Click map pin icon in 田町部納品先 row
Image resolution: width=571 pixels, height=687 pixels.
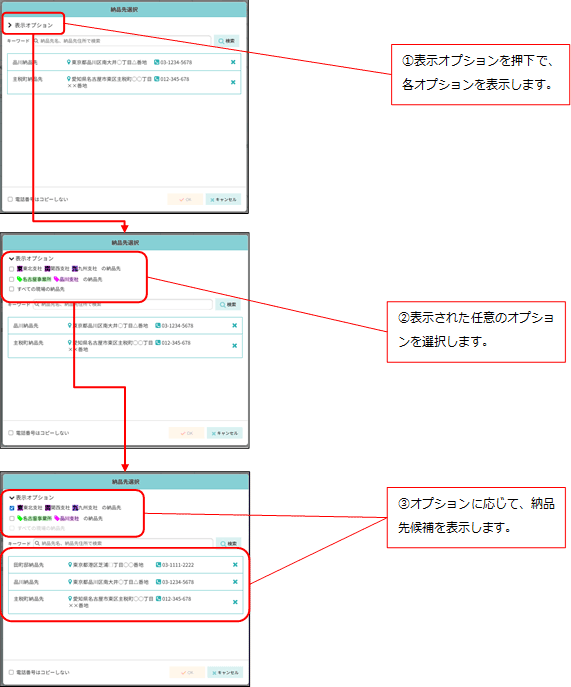70,565
